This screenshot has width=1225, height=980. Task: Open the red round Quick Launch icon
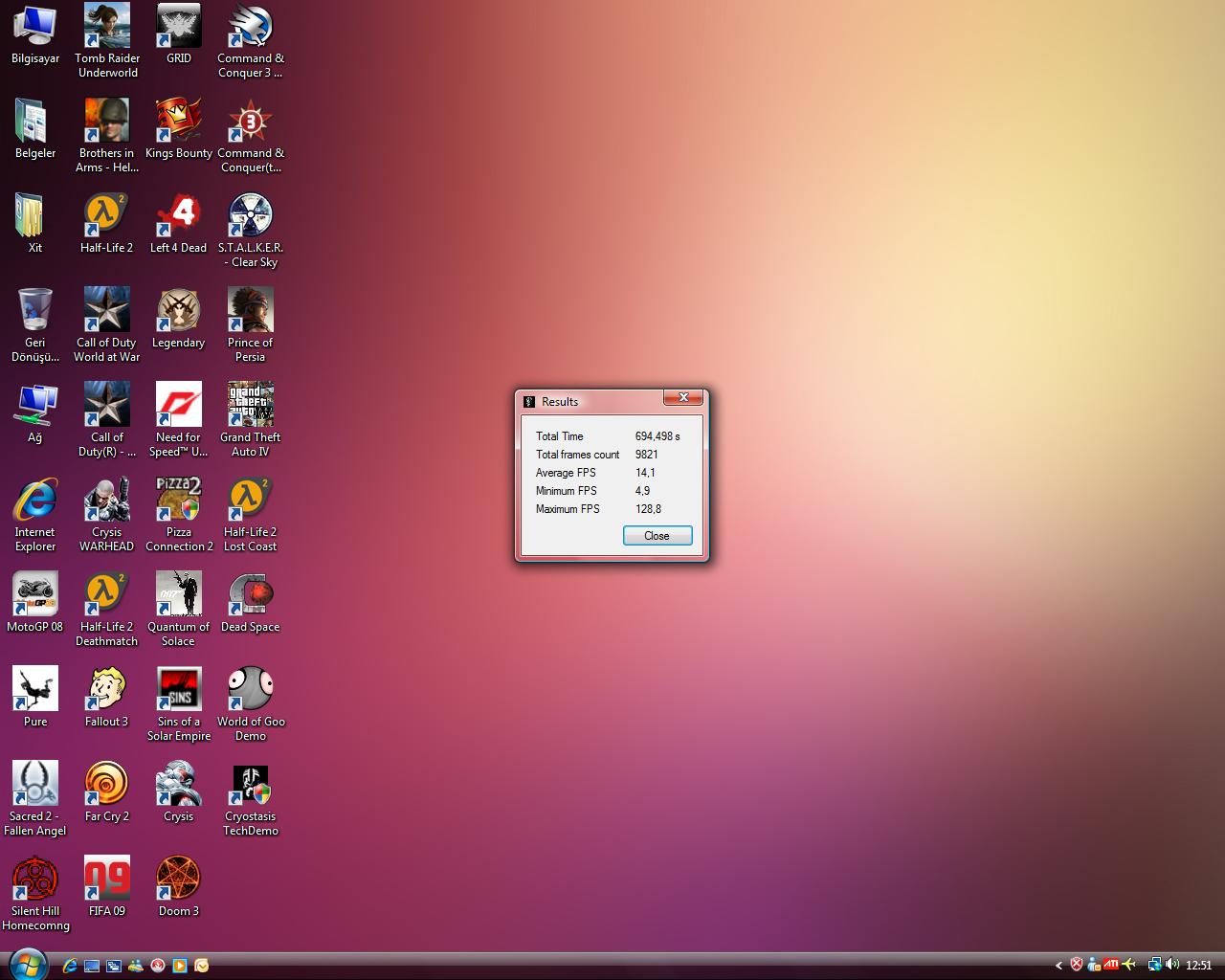[x=158, y=966]
